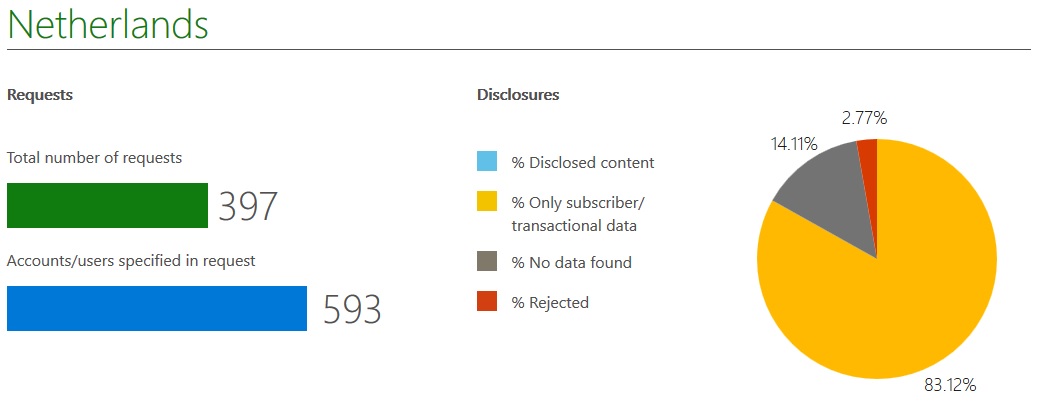Click the 397 requests count
The image size is (1037, 409).
[x=248, y=207]
